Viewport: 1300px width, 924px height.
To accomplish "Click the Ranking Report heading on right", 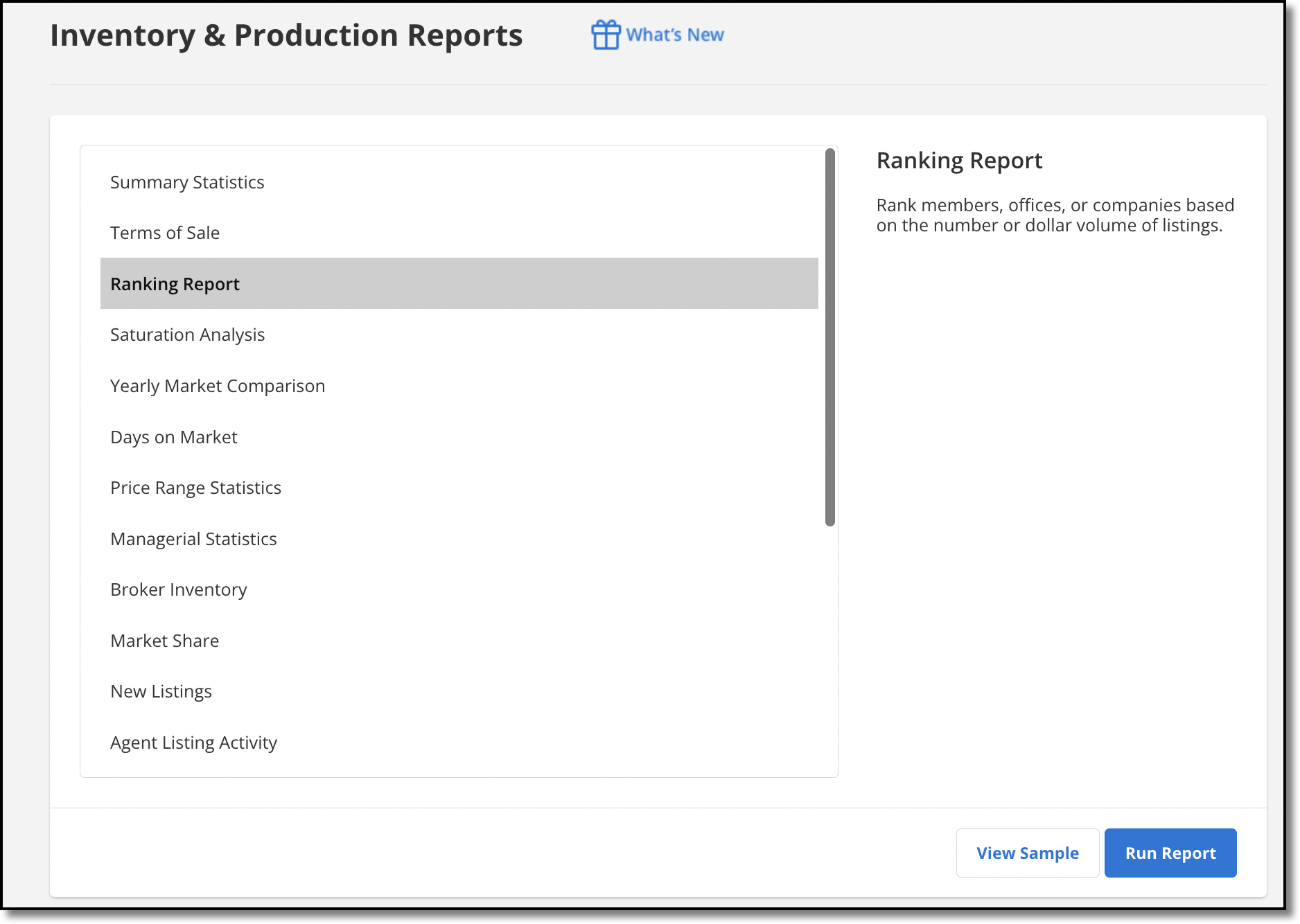I will (959, 161).
